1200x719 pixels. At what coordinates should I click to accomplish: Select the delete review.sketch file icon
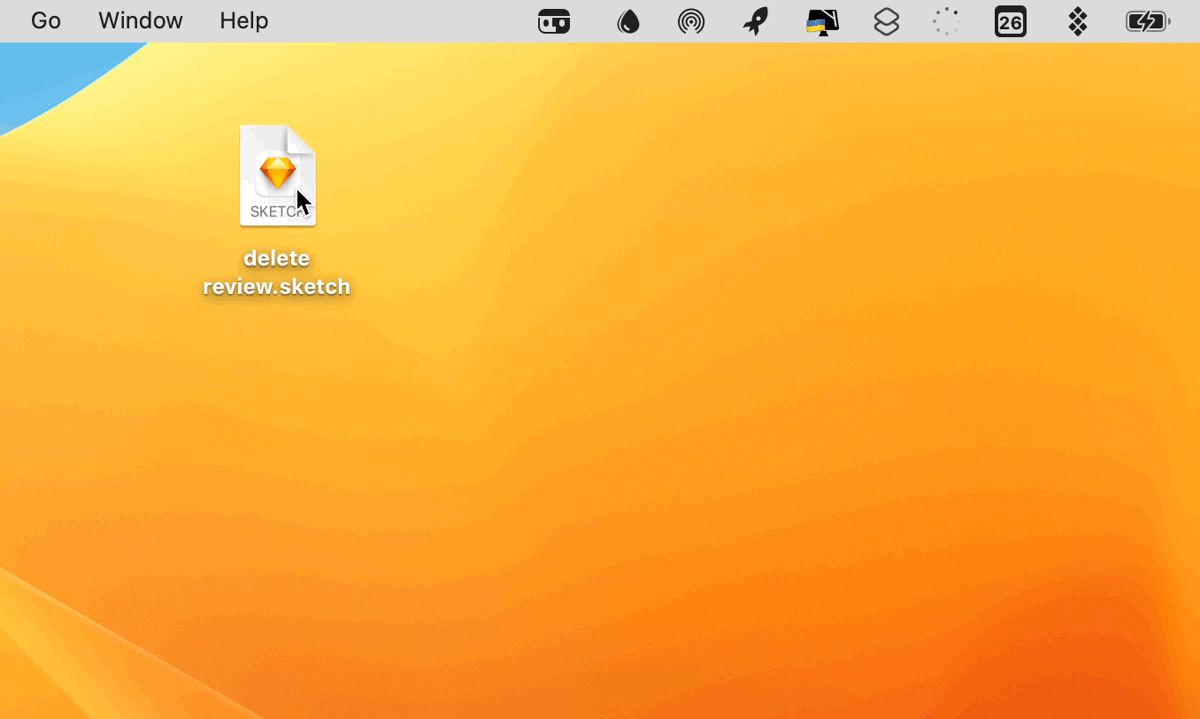[278, 175]
